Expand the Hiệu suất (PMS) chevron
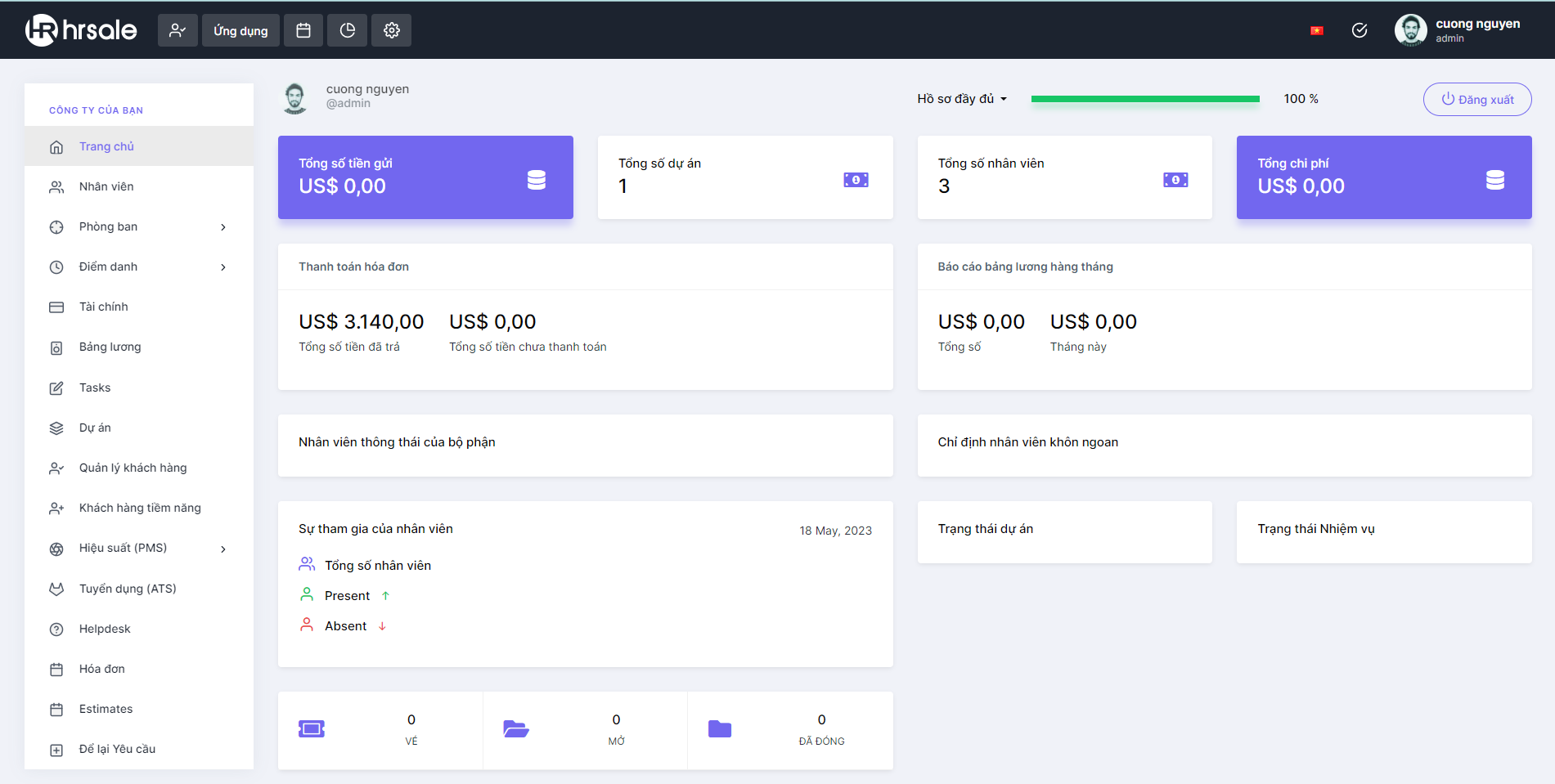This screenshot has height=784, width=1555. coord(223,549)
